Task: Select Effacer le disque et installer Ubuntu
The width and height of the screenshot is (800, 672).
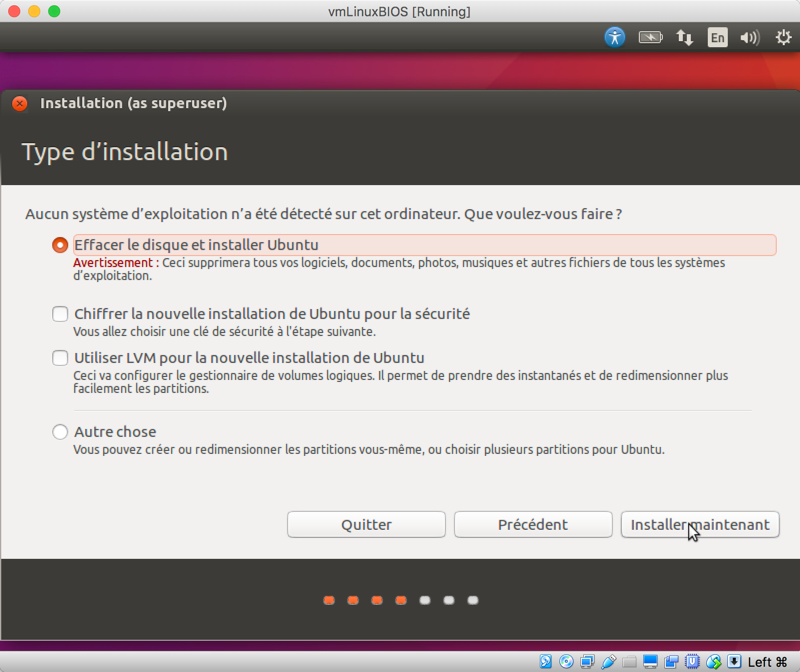Action: pyautogui.click(x=60, y=245)
